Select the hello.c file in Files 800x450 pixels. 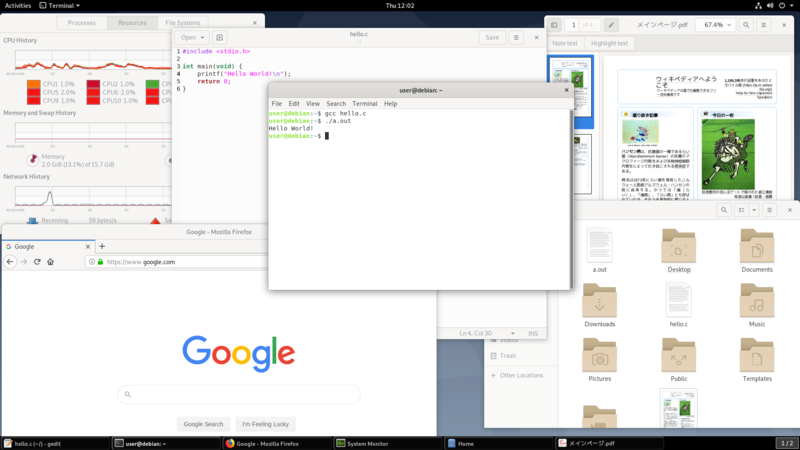679,305
